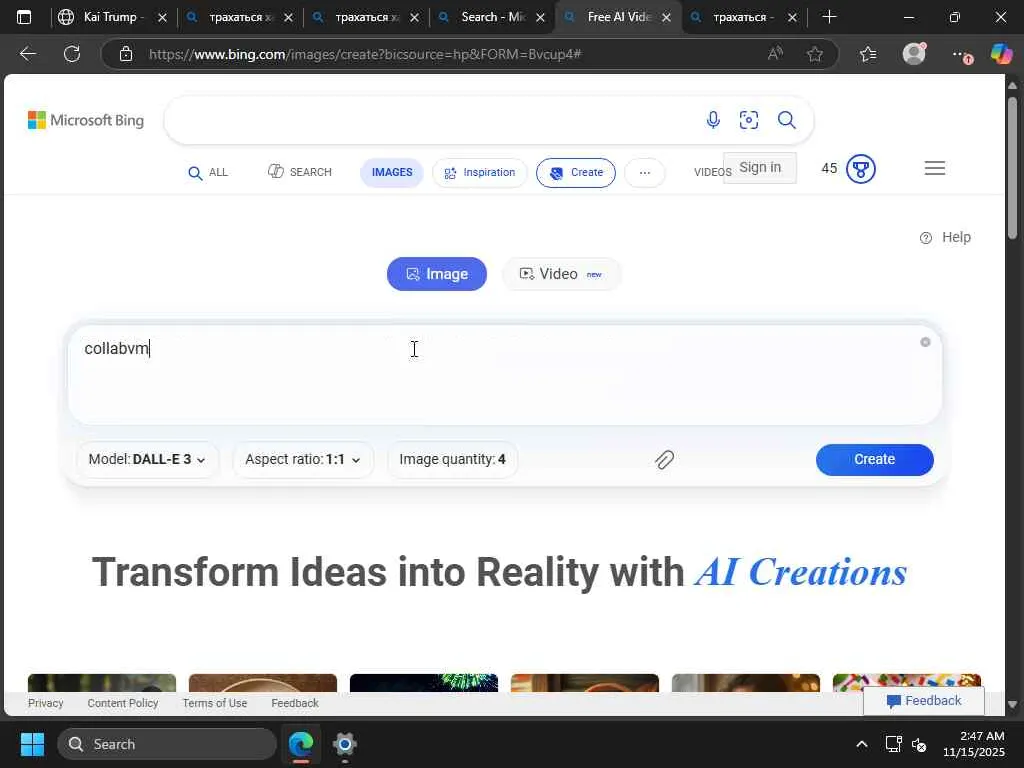Open the Inspiration tab

point(480,172)
